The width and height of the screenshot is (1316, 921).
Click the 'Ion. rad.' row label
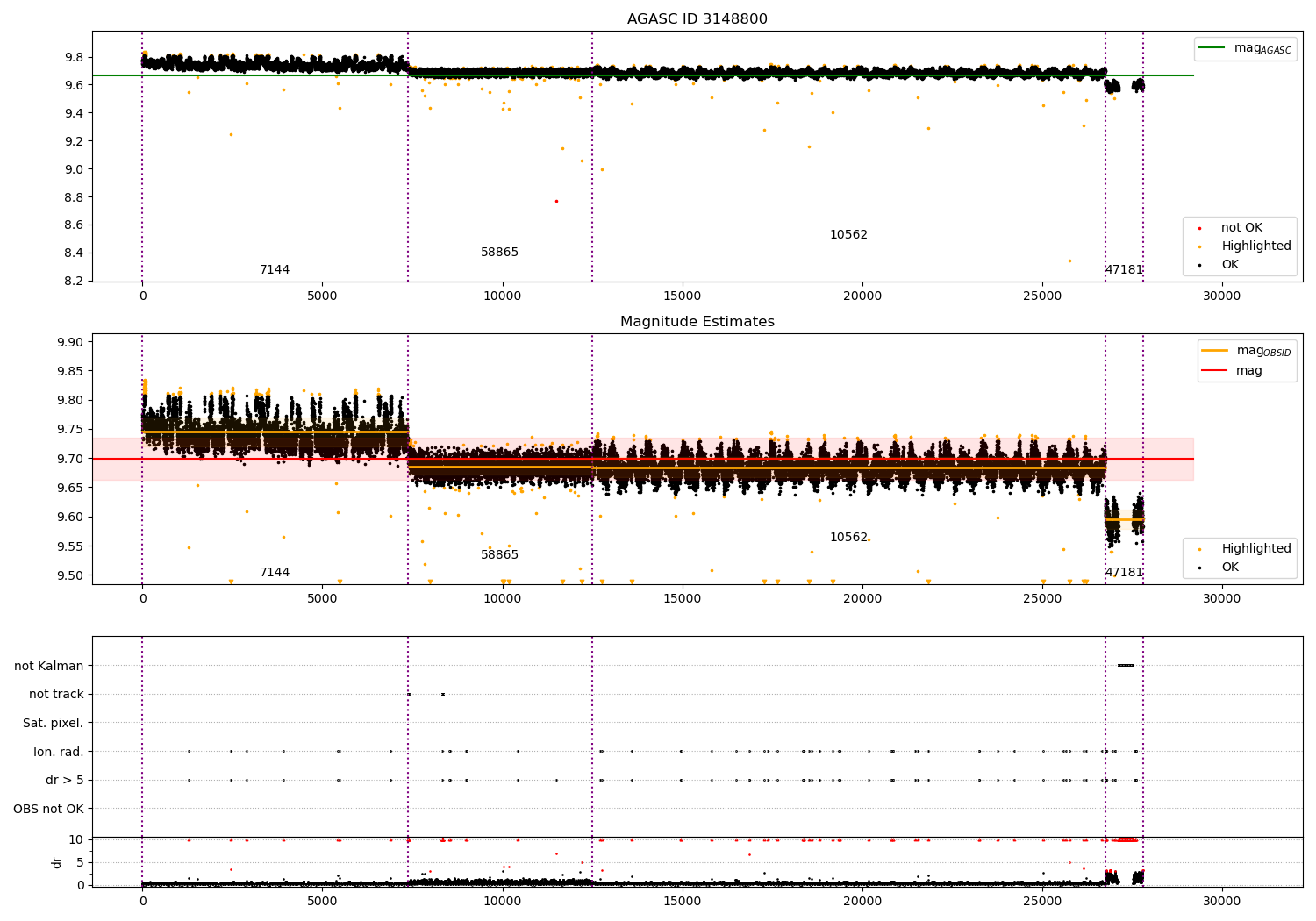[59, 752]
